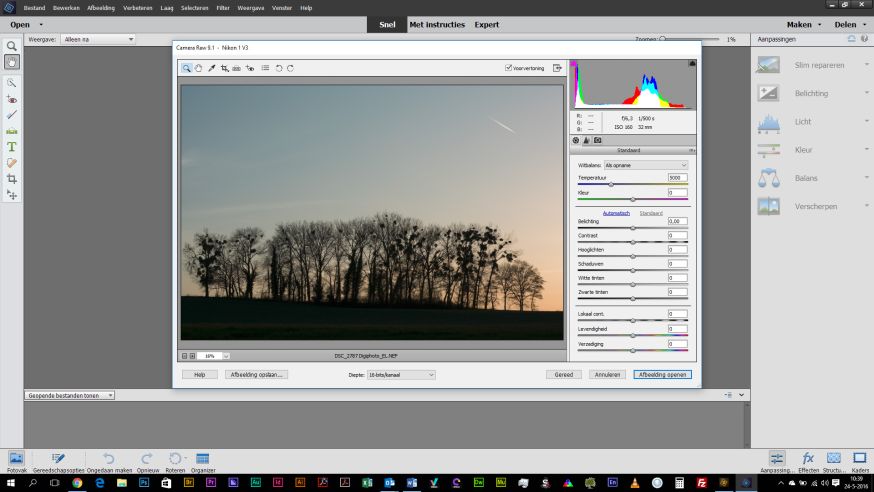
Task: Open the Camera Raw preferences list icon
Action: coord(265,68)
